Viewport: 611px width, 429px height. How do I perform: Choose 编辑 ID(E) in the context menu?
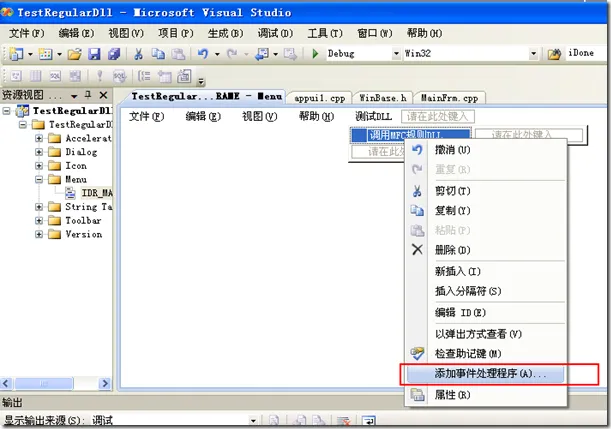click(x=485, y=312)
